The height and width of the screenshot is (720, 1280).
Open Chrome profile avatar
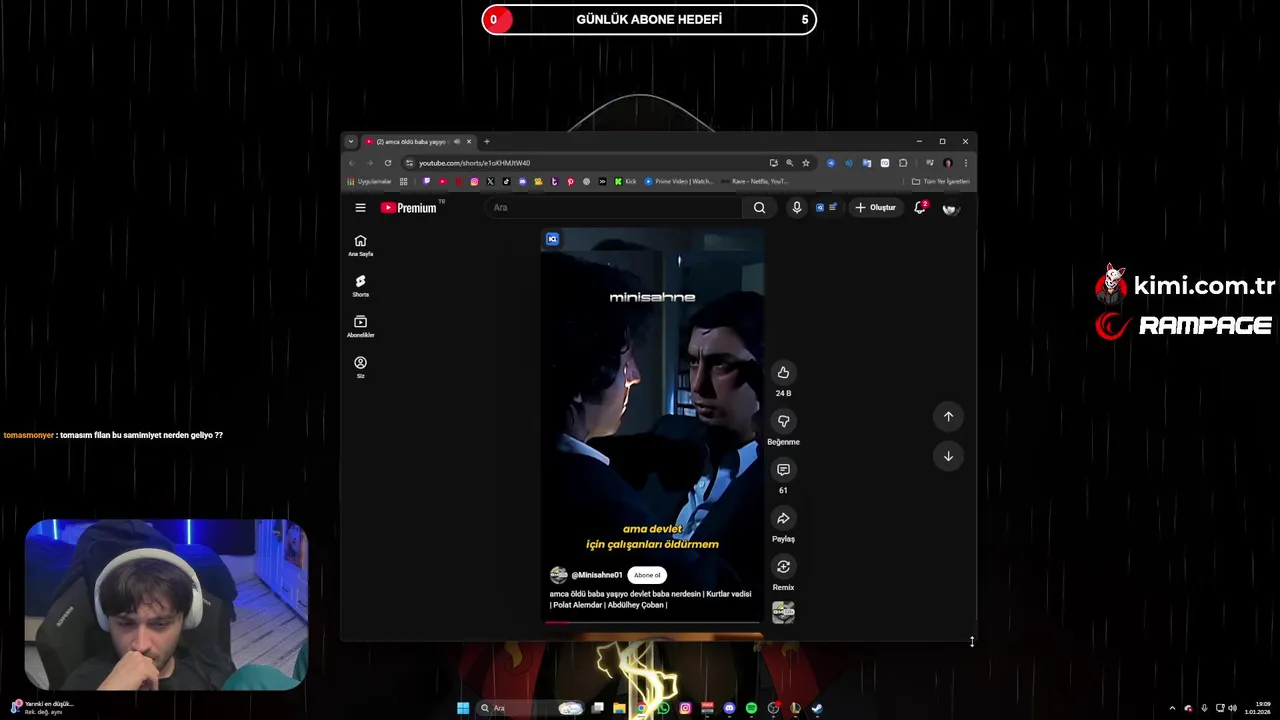coord(948,163)
